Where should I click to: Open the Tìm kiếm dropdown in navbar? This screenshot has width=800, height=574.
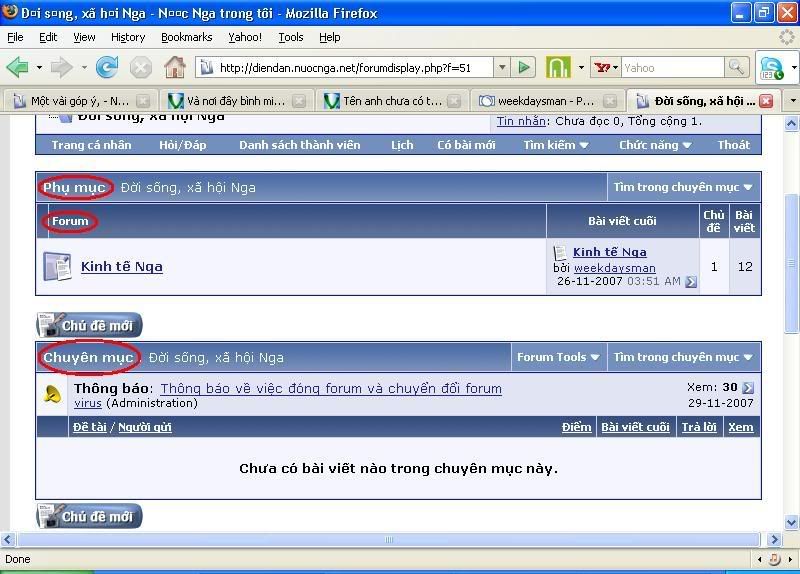(556, 145)
